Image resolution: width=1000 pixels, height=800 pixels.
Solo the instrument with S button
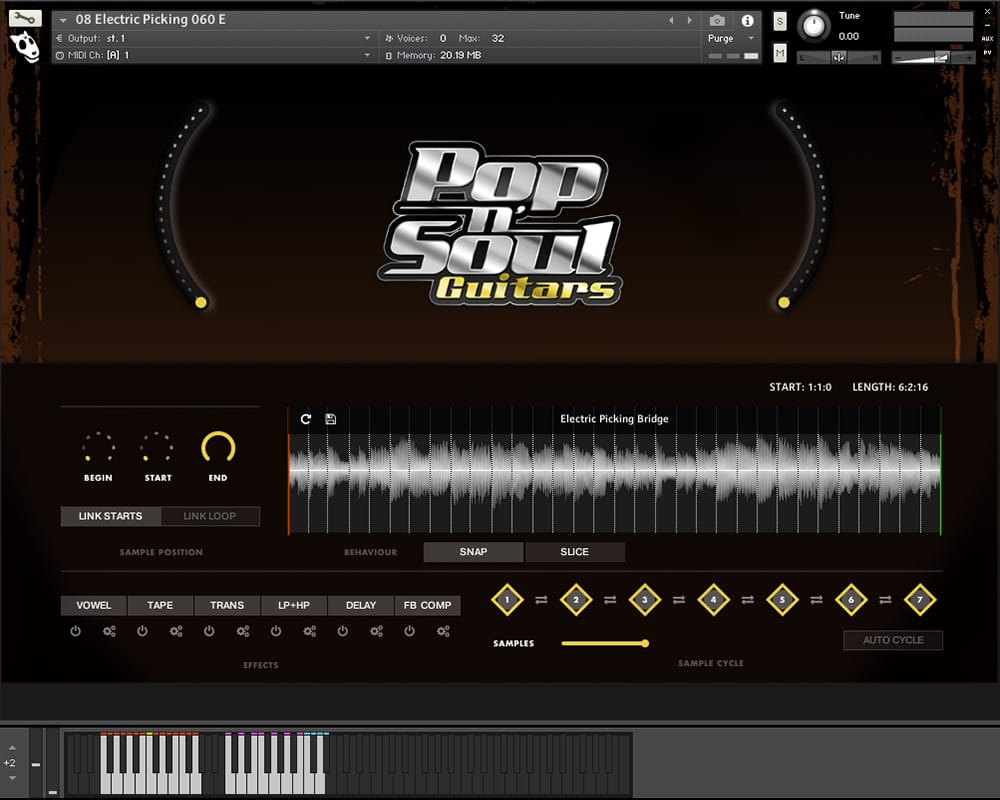[780, 22]
